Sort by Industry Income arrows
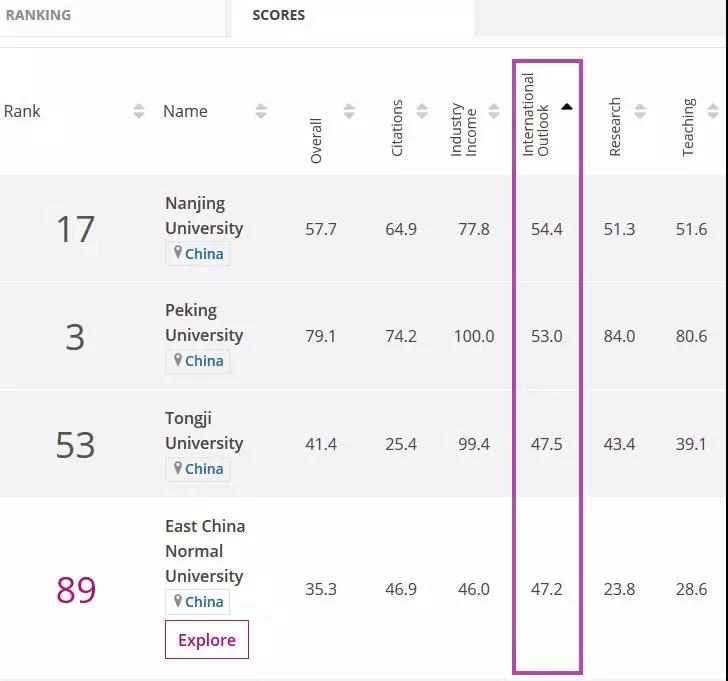This screenshot has width=728, height=681. [x=494, y=111]
